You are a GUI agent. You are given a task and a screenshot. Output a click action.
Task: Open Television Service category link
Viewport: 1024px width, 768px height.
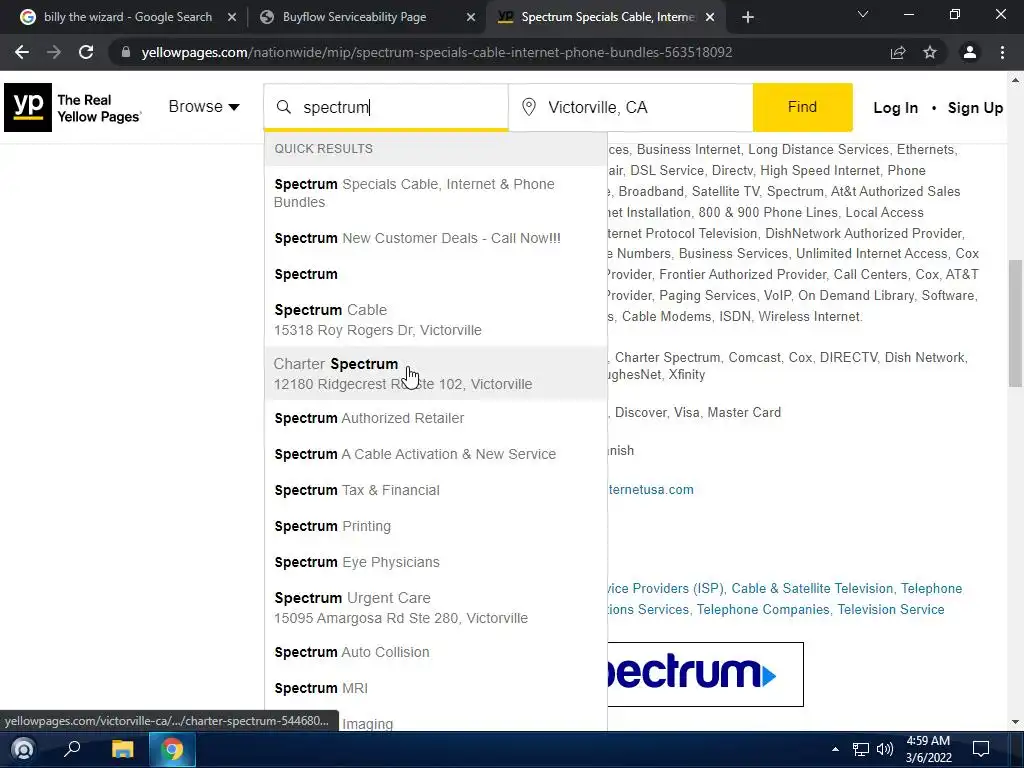pos(891,609)
